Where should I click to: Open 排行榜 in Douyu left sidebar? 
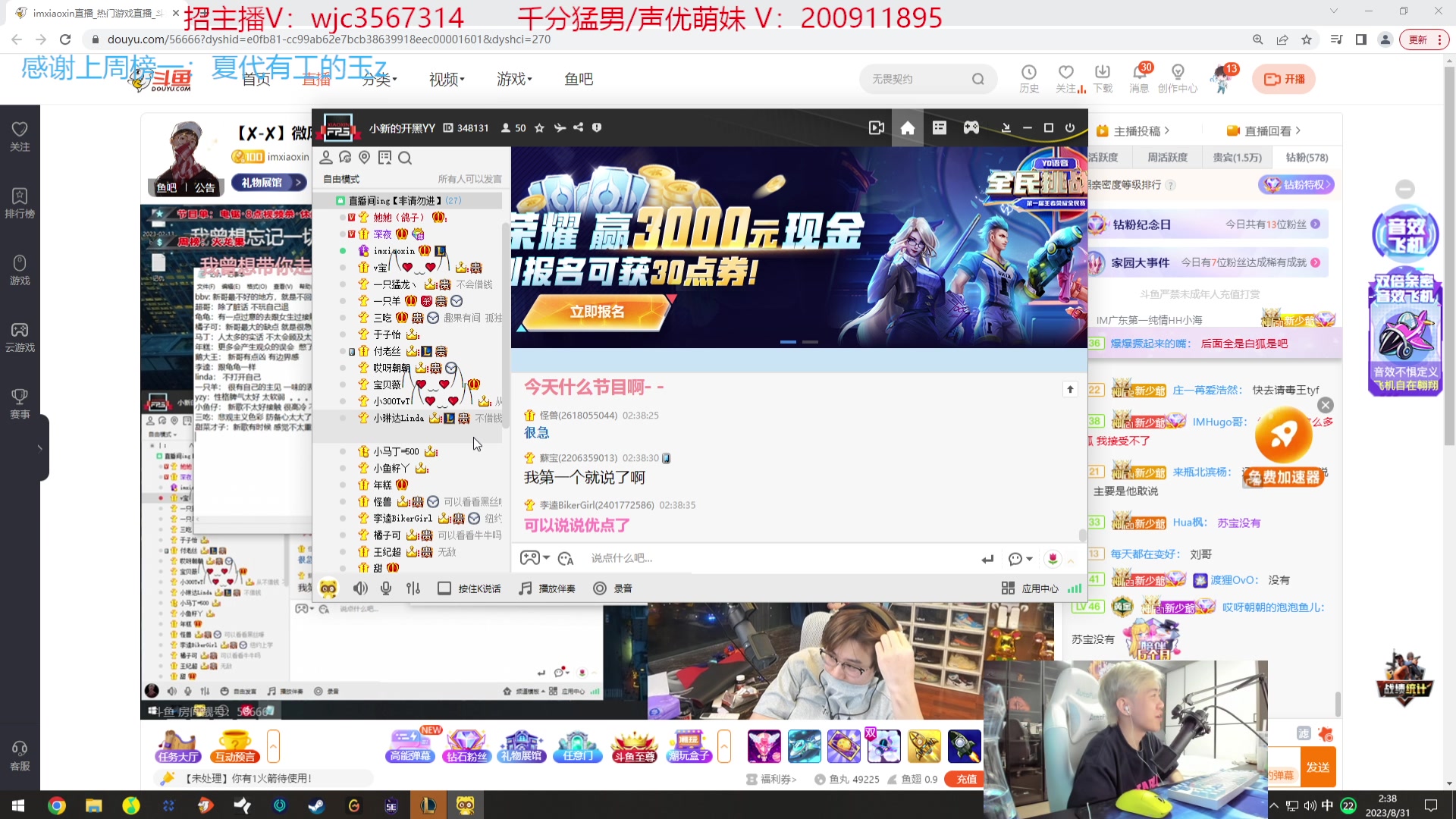[x=20, y=203]
